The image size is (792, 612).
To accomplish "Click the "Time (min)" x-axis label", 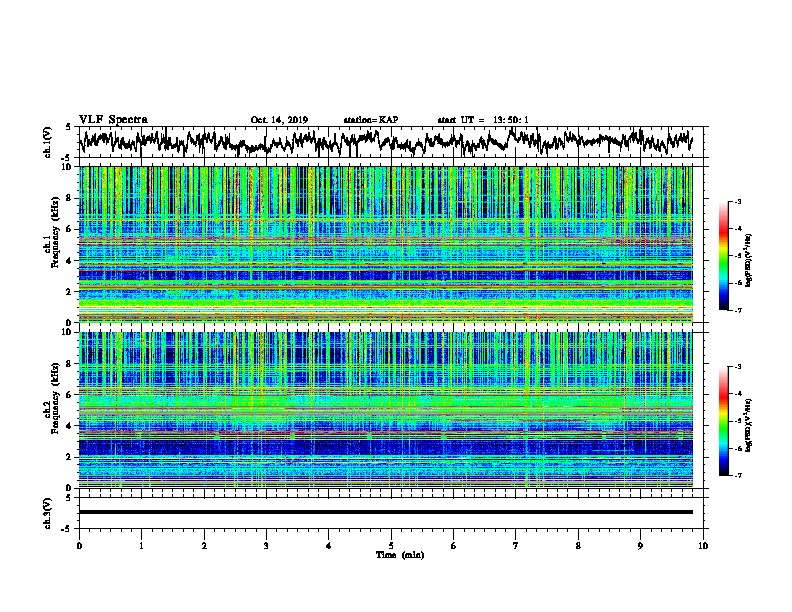I will (x=400, y=555).
